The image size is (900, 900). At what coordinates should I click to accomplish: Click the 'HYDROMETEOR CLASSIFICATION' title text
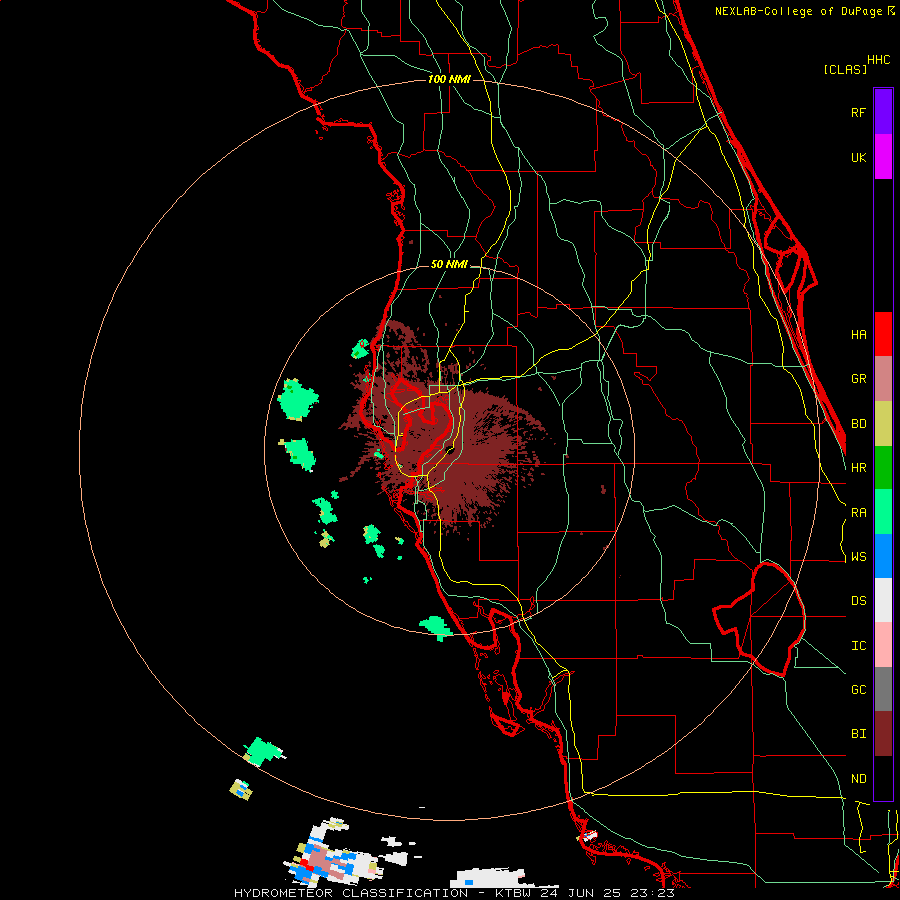pyautogui.click(x=351, y=893)
